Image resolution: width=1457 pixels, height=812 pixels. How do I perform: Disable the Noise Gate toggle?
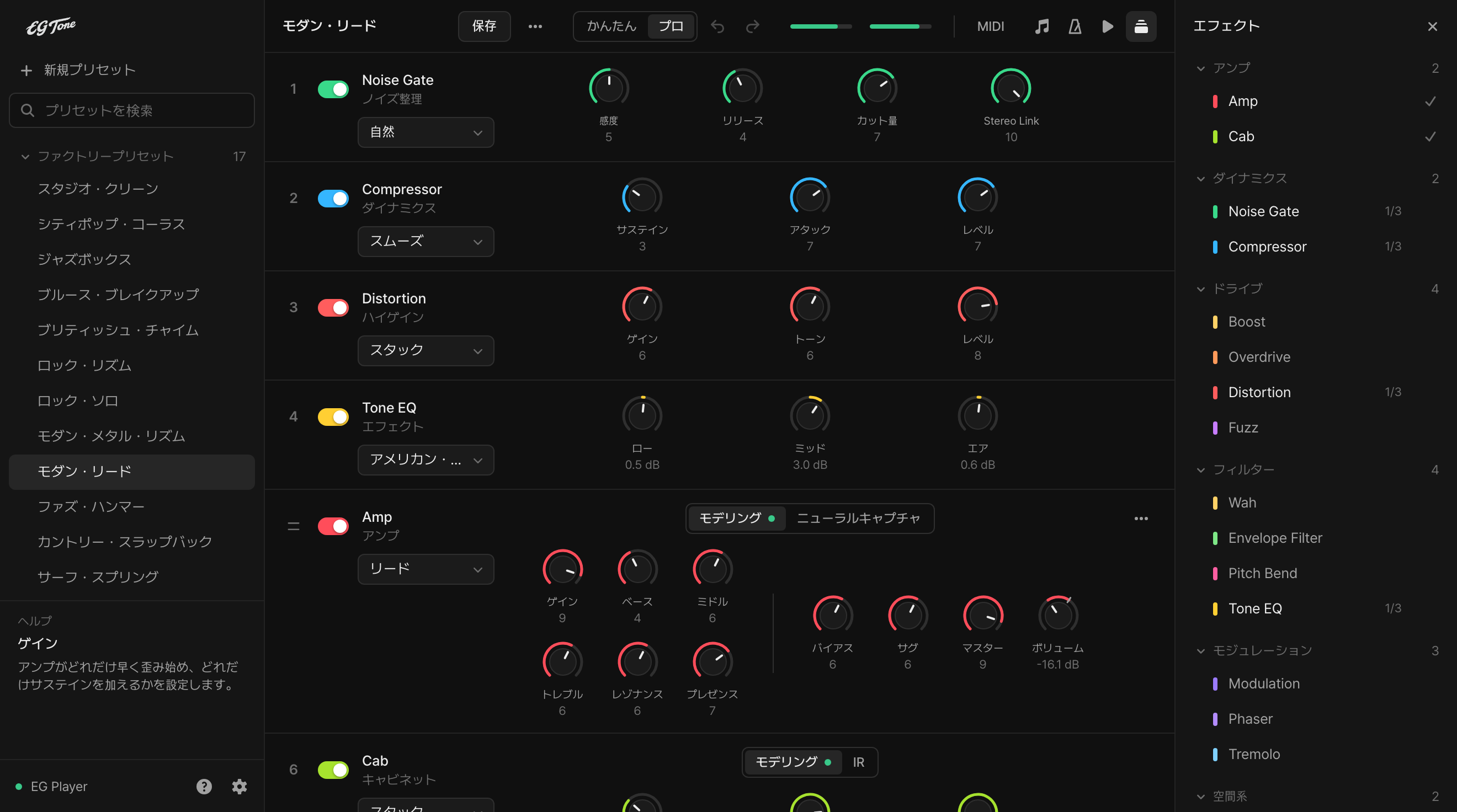coord(333,89)
